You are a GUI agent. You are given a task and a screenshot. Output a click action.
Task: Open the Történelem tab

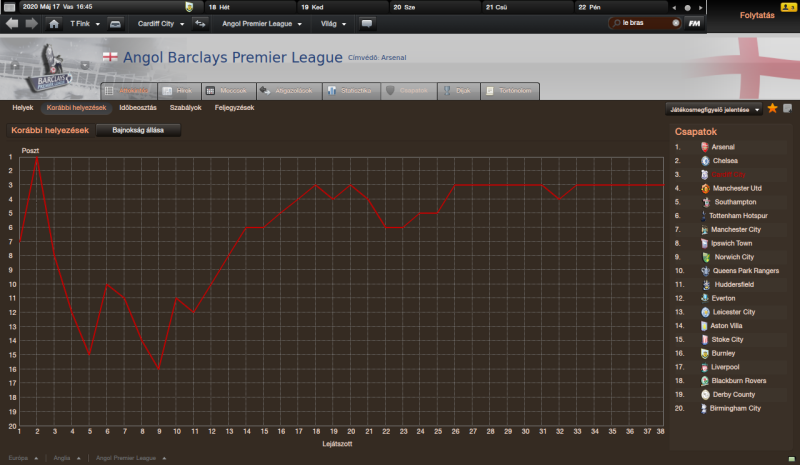click(508, 91)
